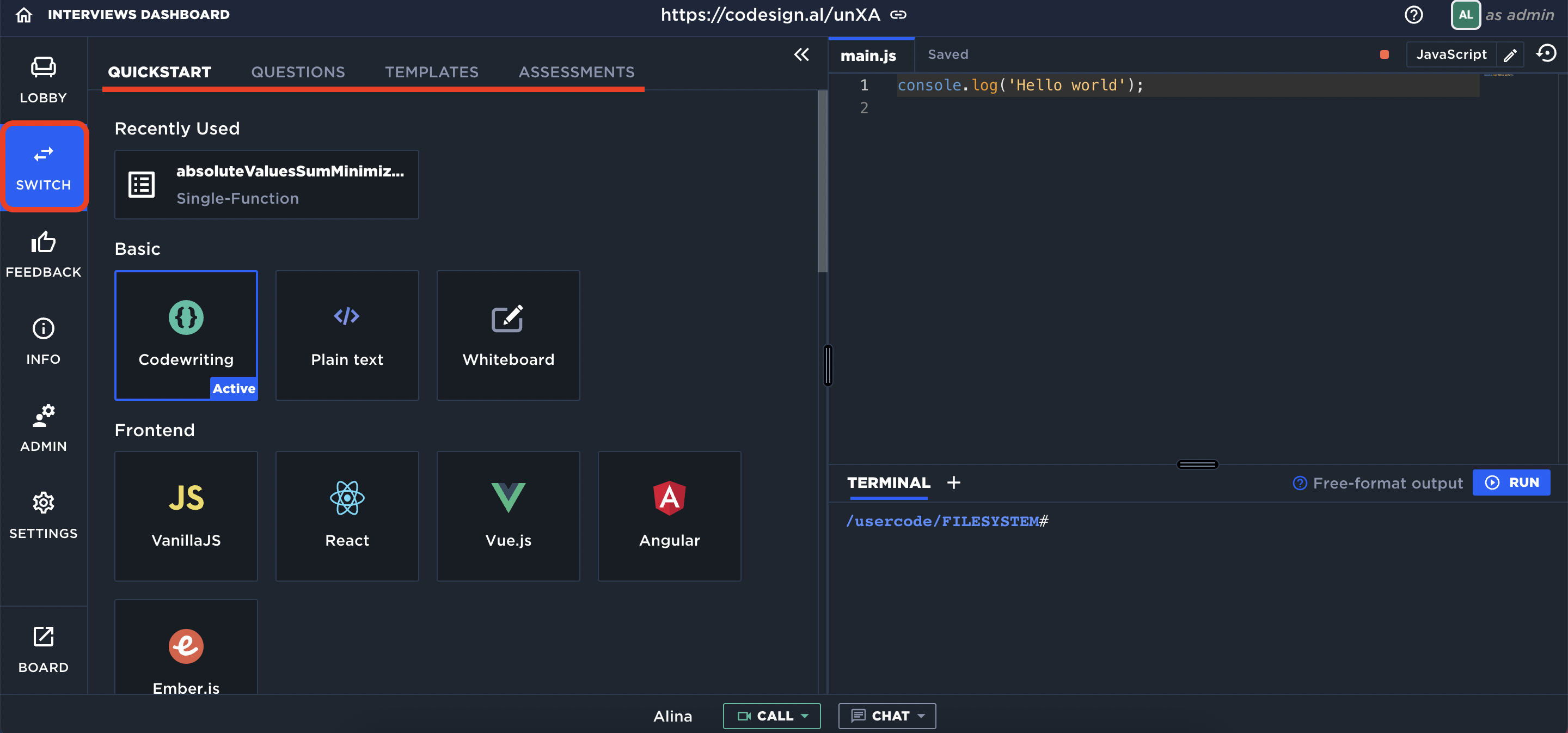Open the Admin sidebar panel

(43, 429)
